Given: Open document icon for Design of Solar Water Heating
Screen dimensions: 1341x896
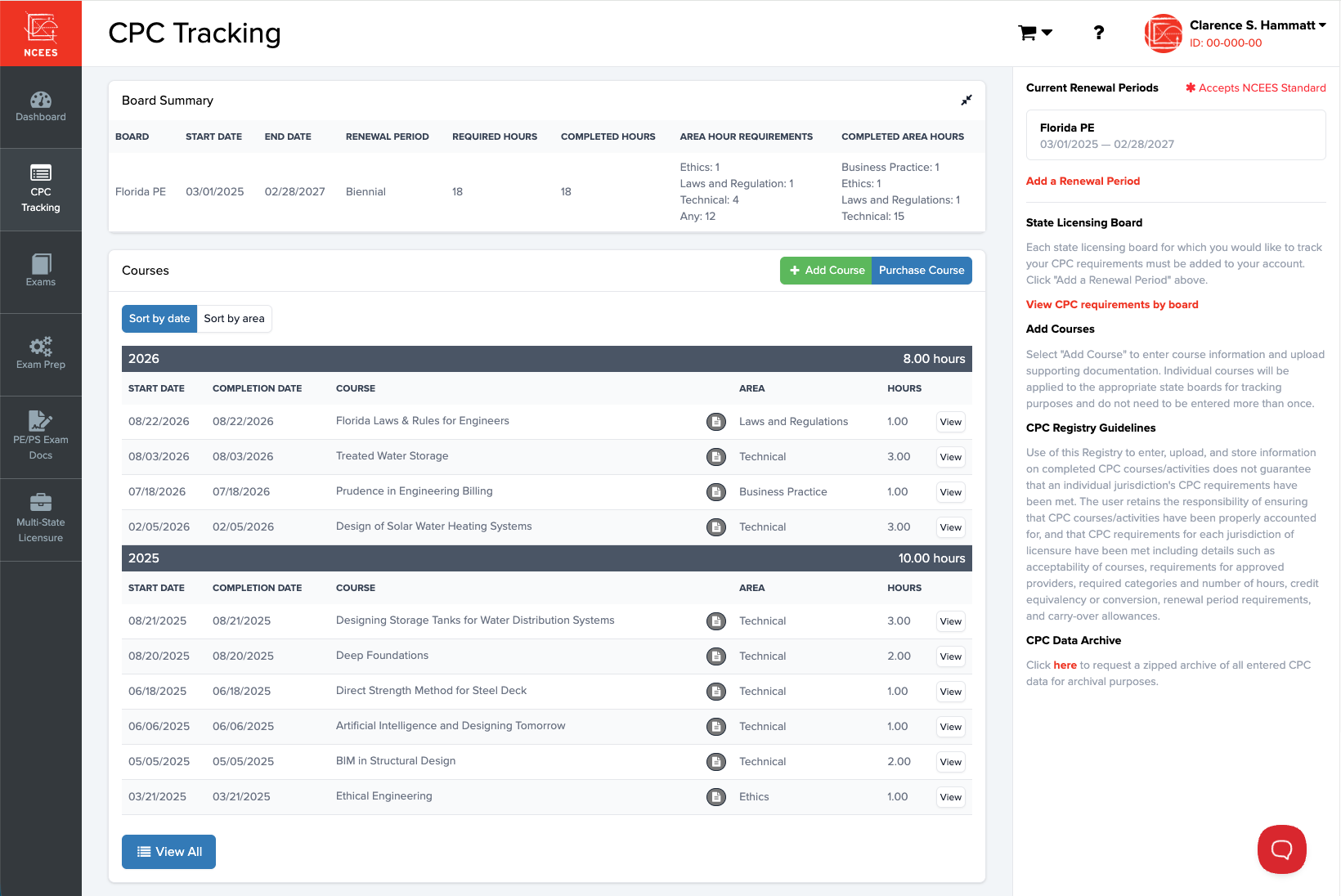Looking at the screenshot, I should pos(716,527).
